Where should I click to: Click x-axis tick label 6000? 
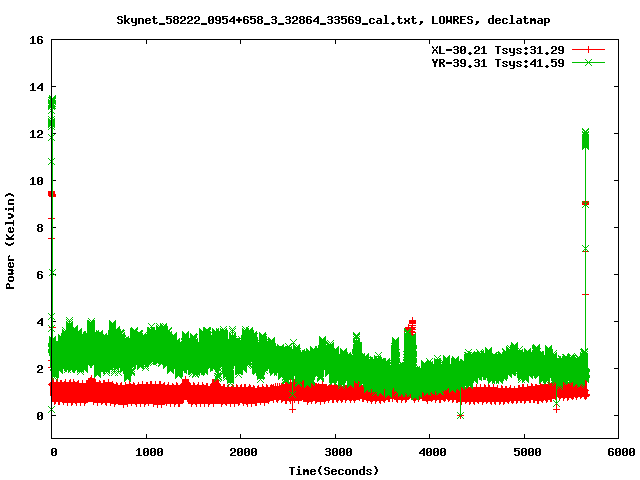click(621, 452)
